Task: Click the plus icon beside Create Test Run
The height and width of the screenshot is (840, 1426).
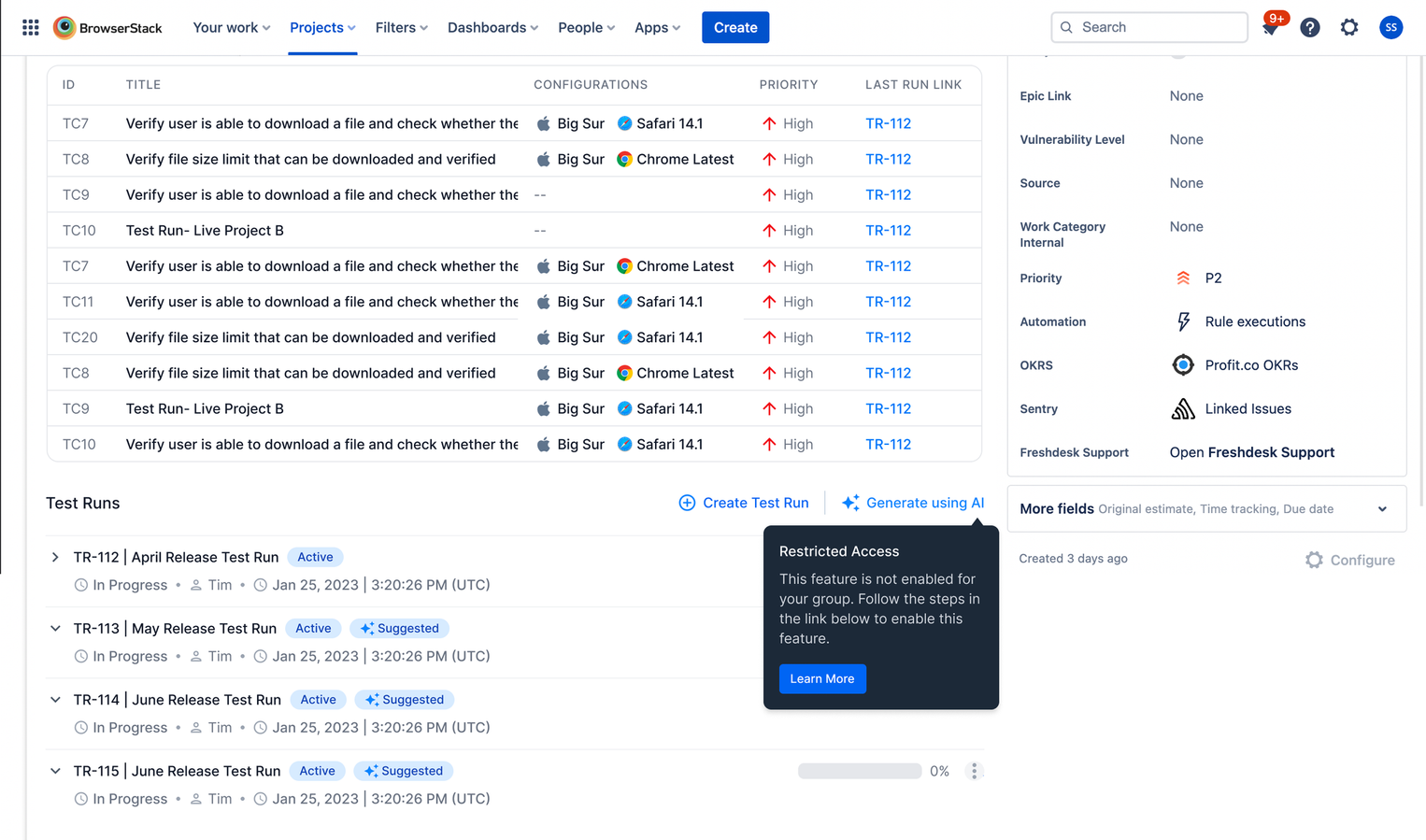Action: [x=687, y=503]
